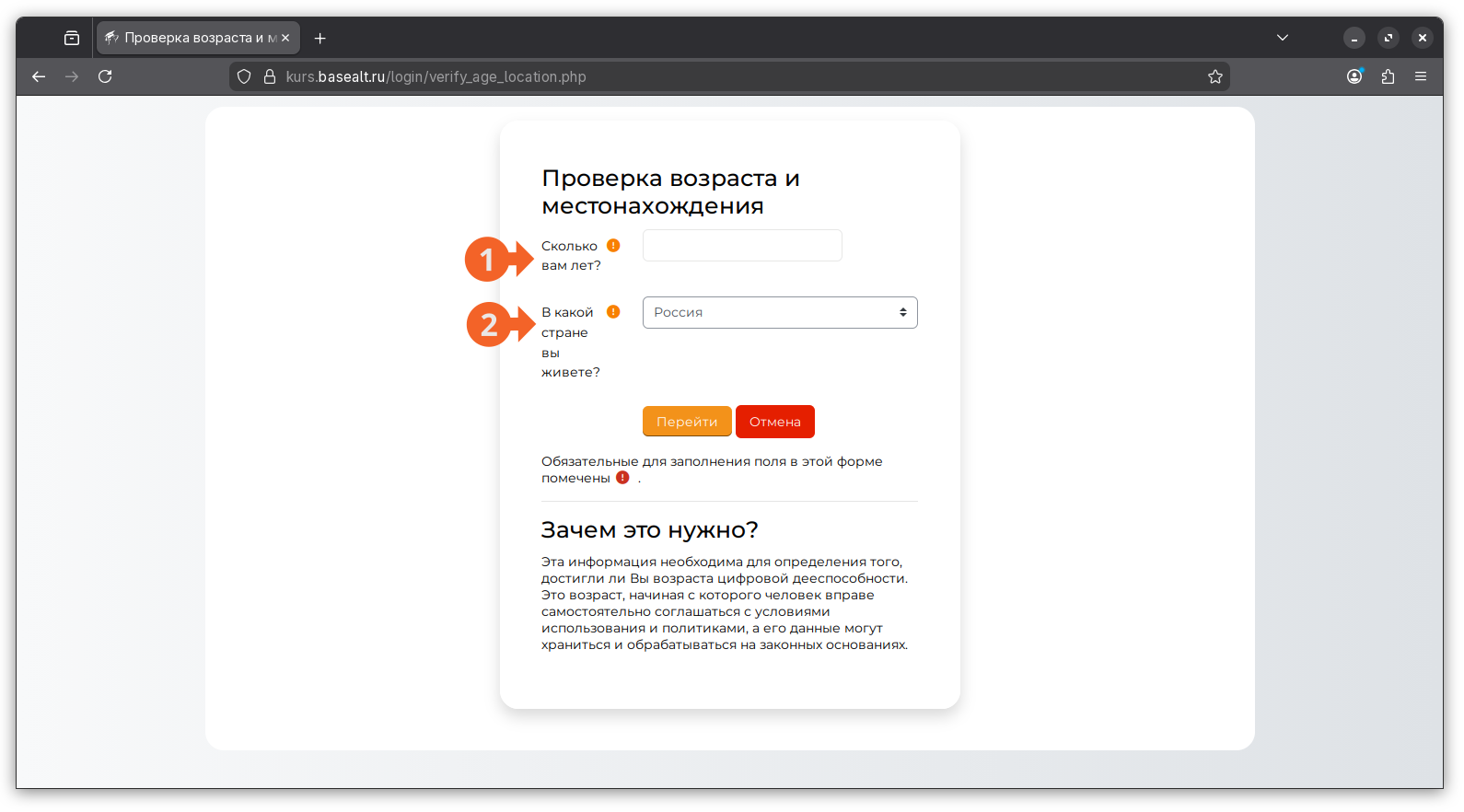1464x812 pixels.
Task: Open a new tab with plus button
Action: 320,38
